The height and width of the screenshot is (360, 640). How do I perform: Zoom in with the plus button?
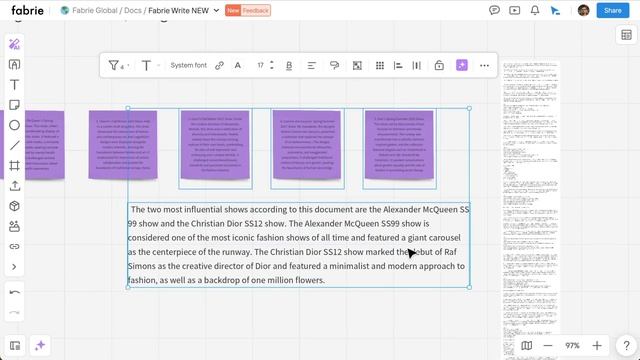[597, 346]
